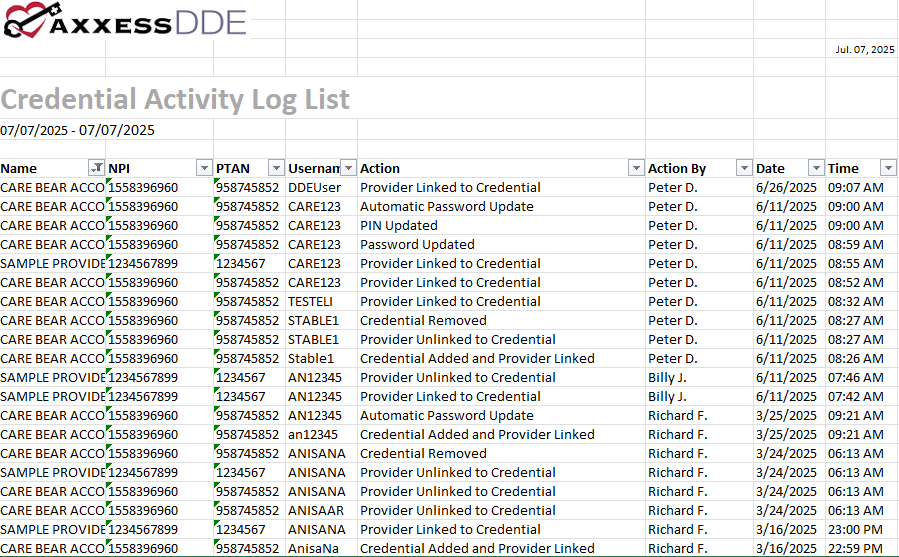
Task: Click the Jul. 07, 2025 date cell
Action: (864, 50)
